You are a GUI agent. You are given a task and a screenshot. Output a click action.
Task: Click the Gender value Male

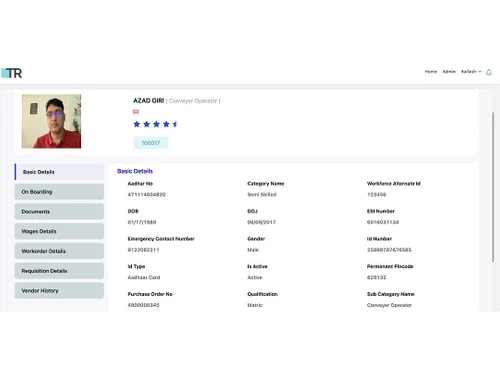point(253,250)
